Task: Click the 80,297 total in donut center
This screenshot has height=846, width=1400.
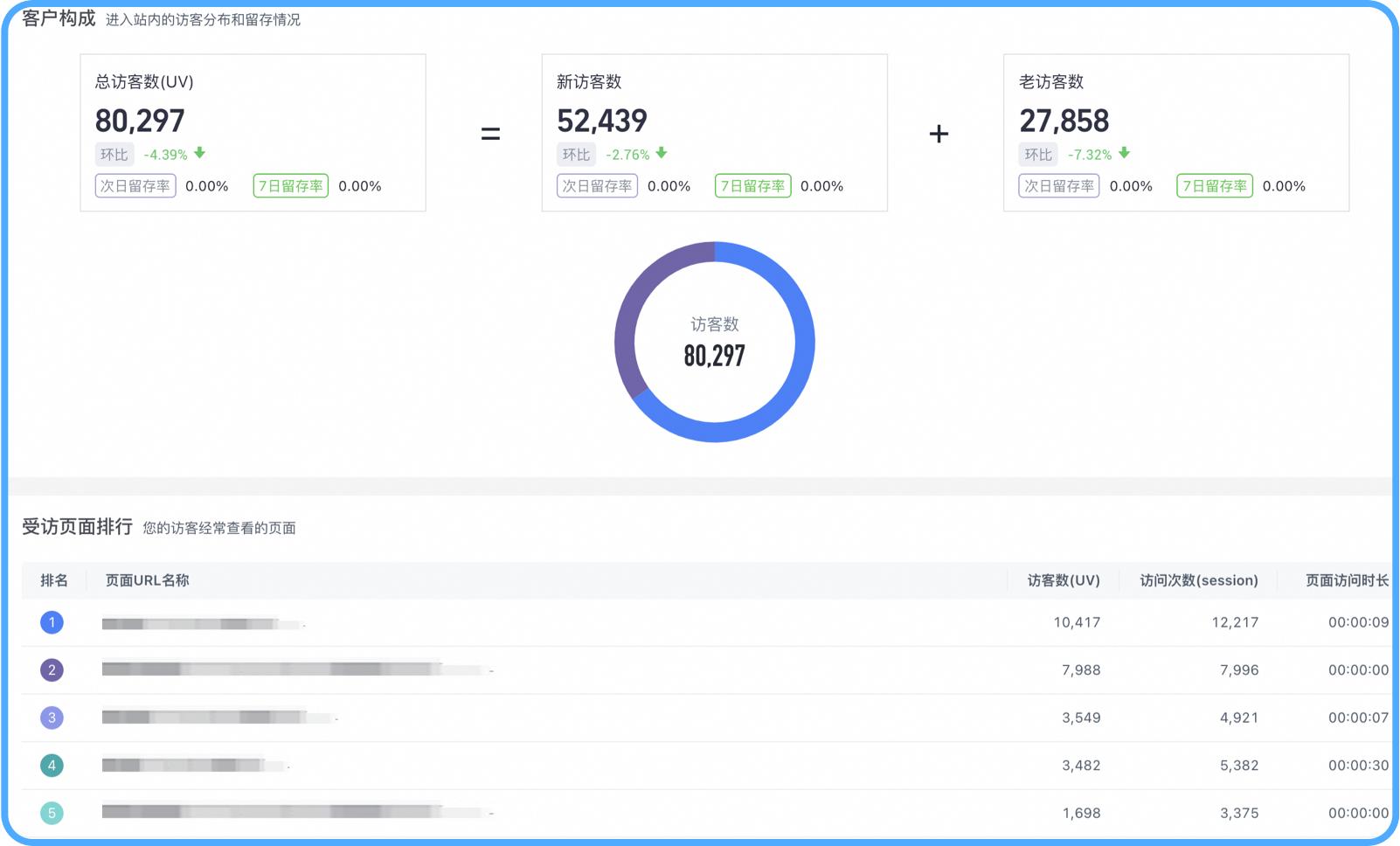Action: (x=715, y=355)
